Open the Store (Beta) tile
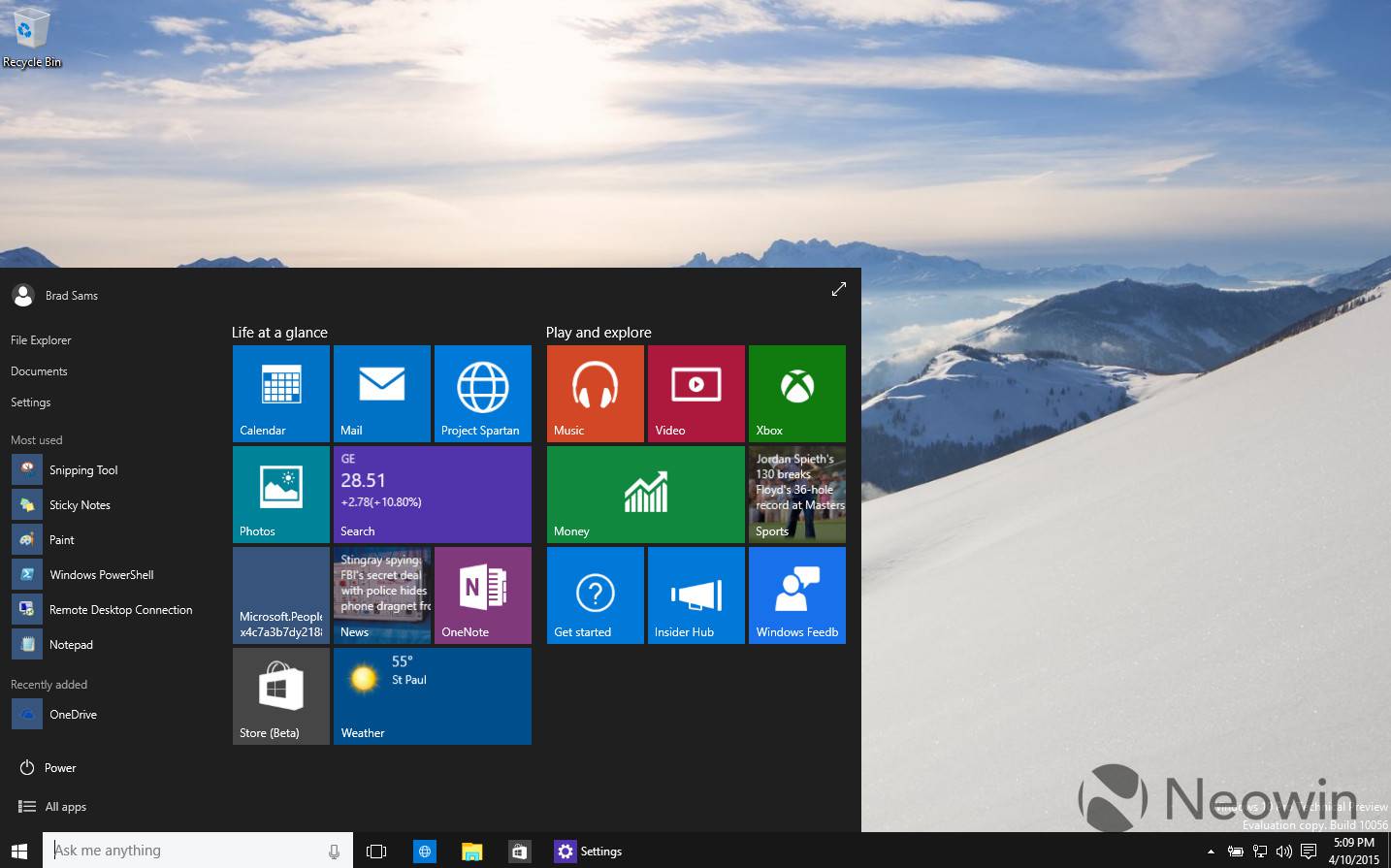 (x=281, y=696)
